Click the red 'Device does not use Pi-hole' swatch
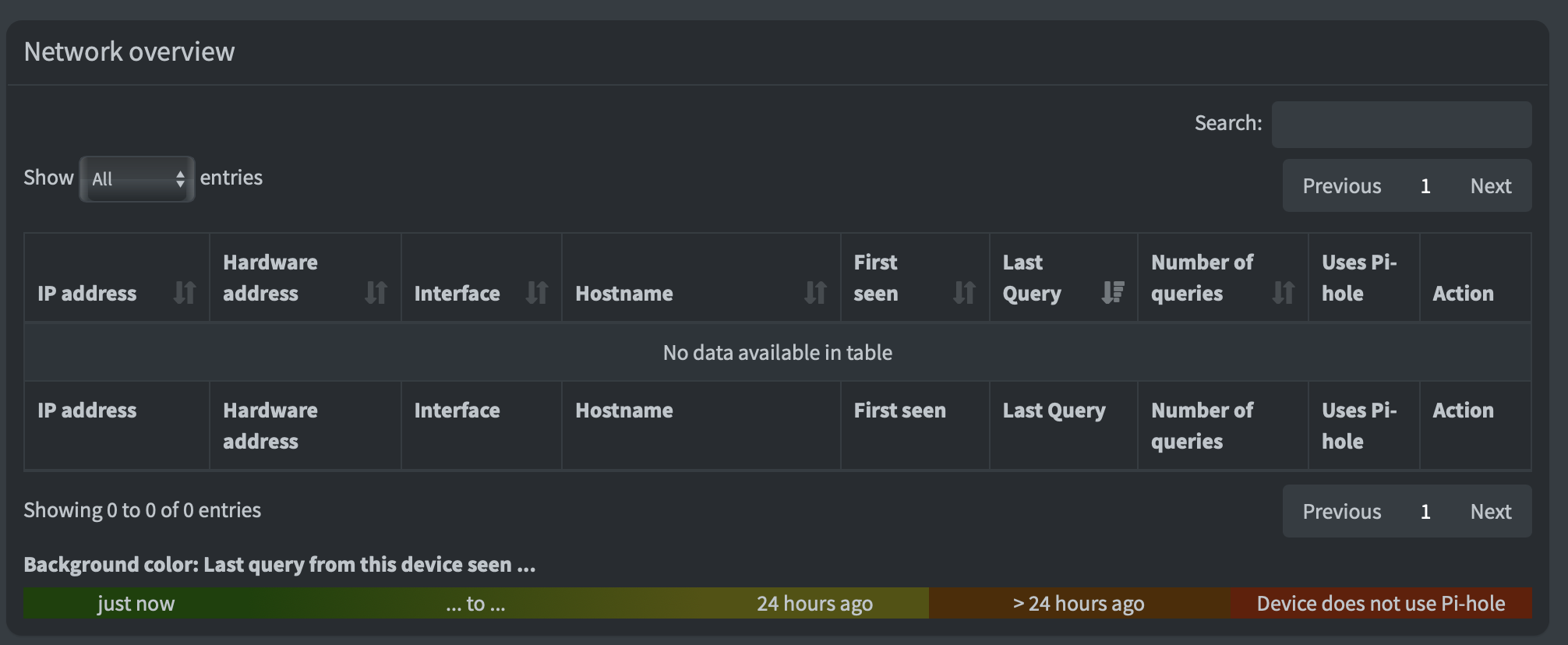 (x=1380, y=604)
